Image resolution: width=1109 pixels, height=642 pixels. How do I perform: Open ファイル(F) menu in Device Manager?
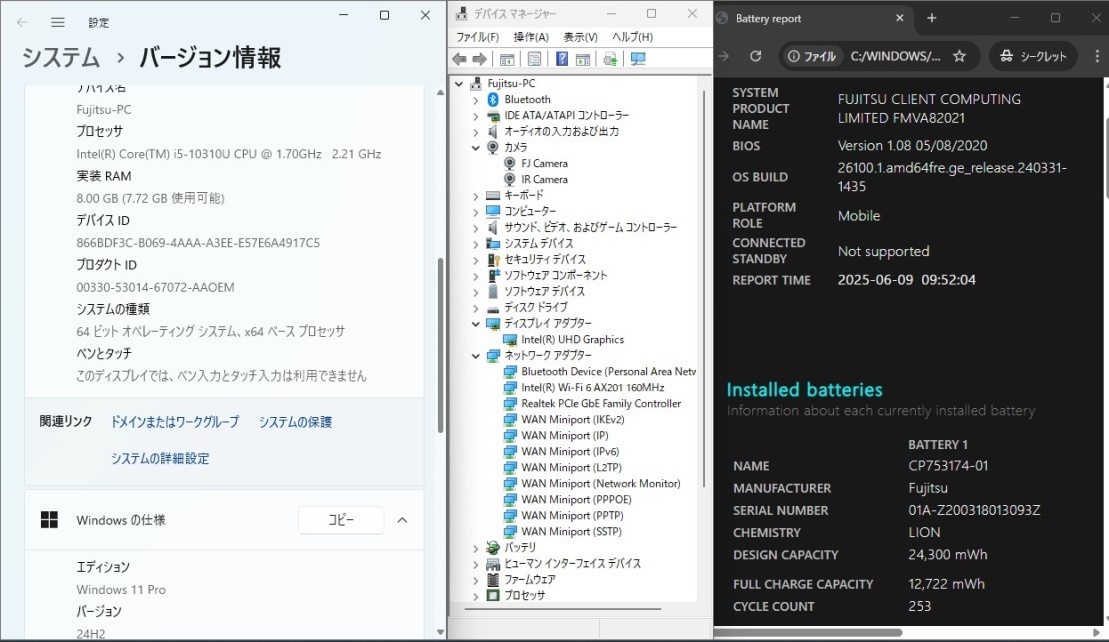click(477, 37)
